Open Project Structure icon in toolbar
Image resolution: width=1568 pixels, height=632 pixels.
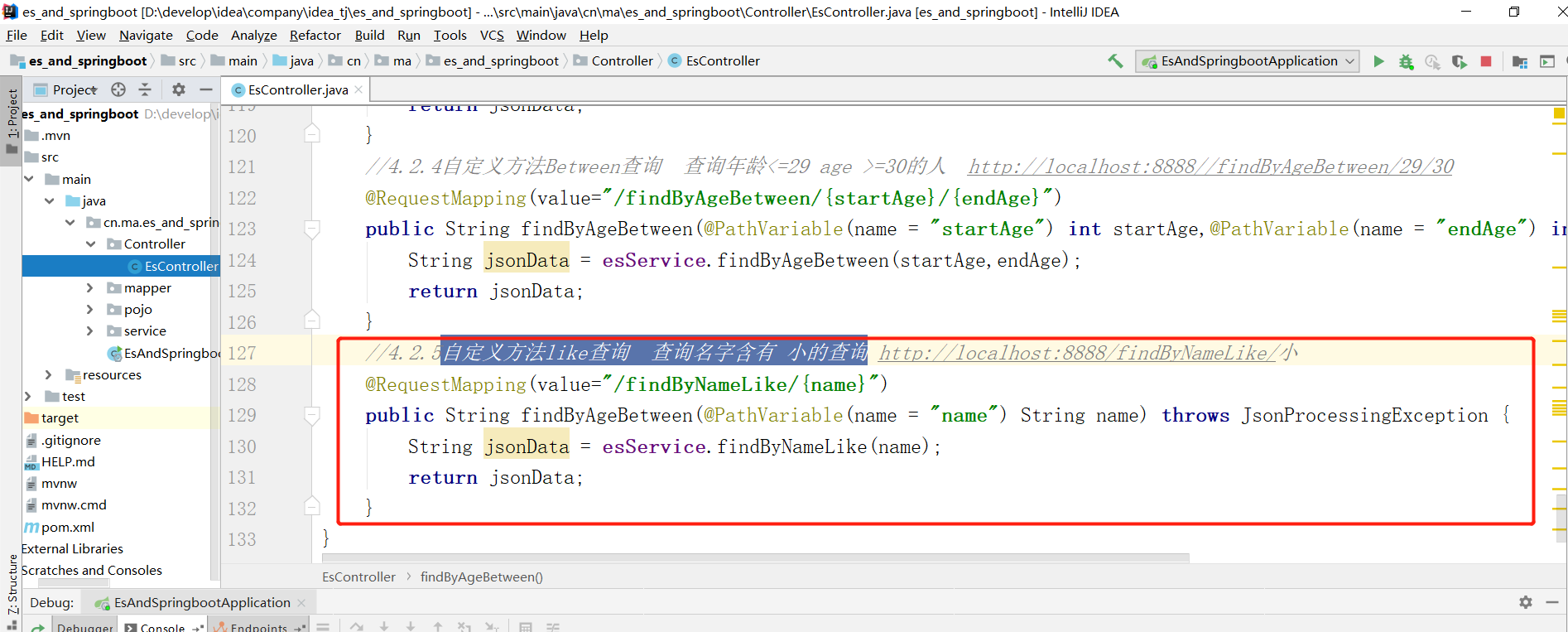(1520, 61)
